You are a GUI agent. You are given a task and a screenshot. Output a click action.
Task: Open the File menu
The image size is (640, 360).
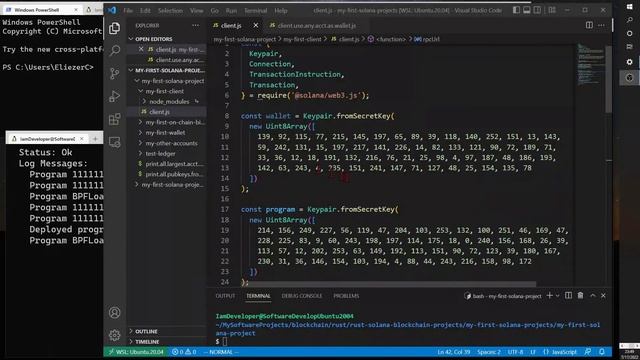[x=128, y=11]
